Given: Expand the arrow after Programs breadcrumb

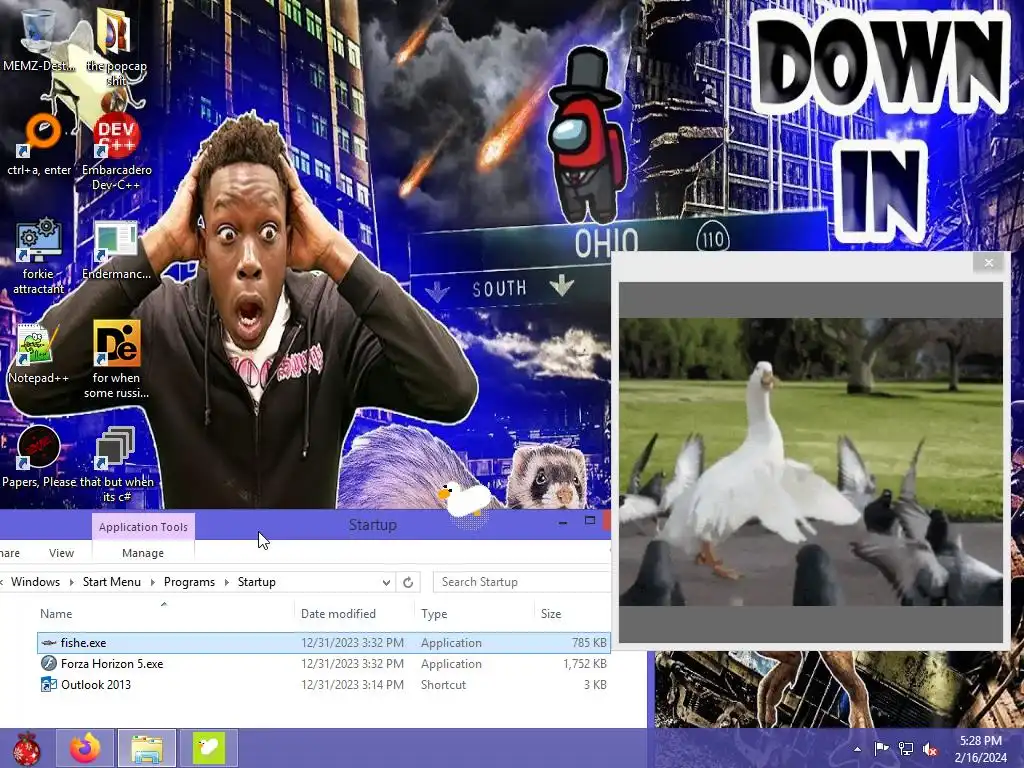Looking at the screenshot, I should pyautogui.click(x=227, y=582).
